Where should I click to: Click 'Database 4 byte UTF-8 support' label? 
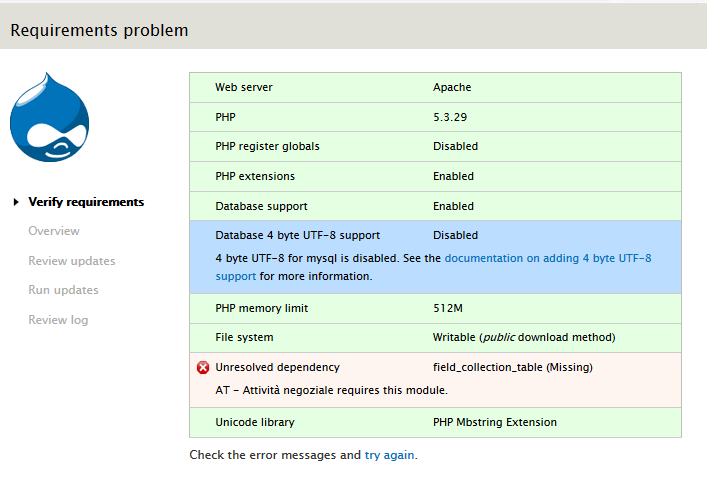(x=298, y=235)
